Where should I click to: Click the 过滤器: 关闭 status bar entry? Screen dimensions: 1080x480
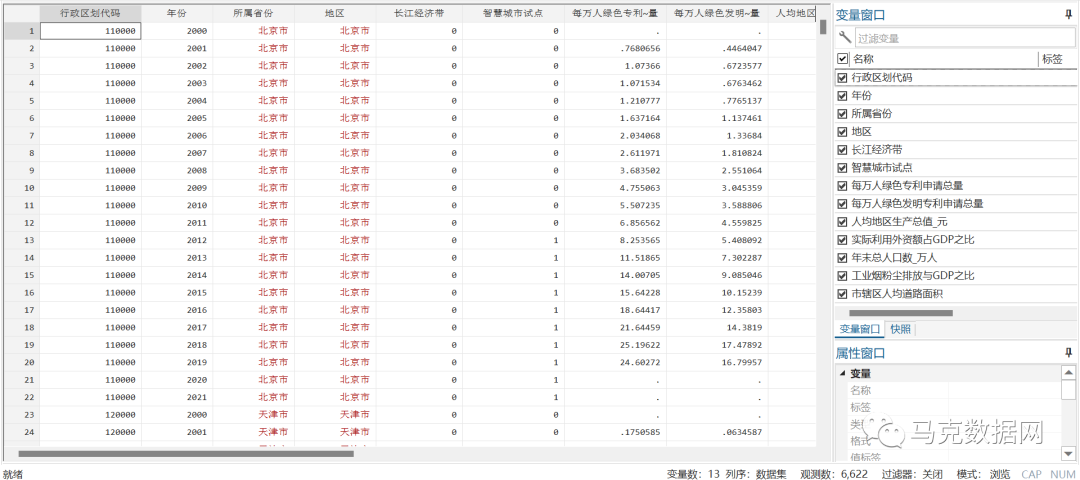point(912,474)
